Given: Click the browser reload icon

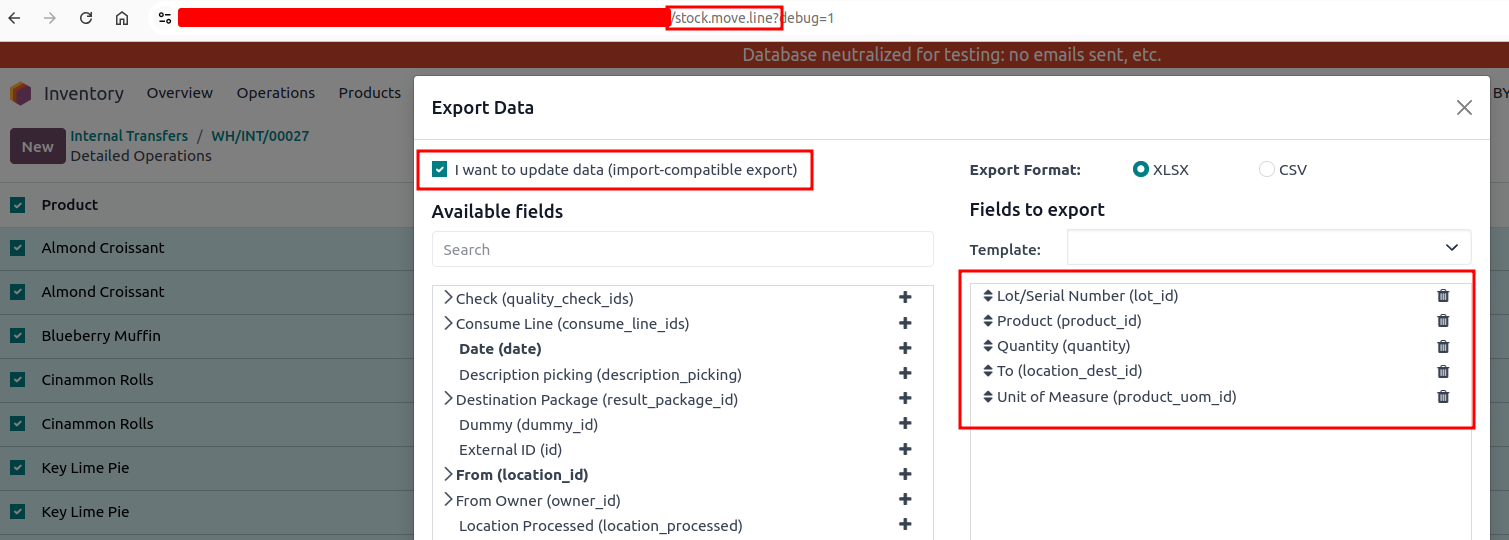Looking at the screenshot, I should (86, 18).
